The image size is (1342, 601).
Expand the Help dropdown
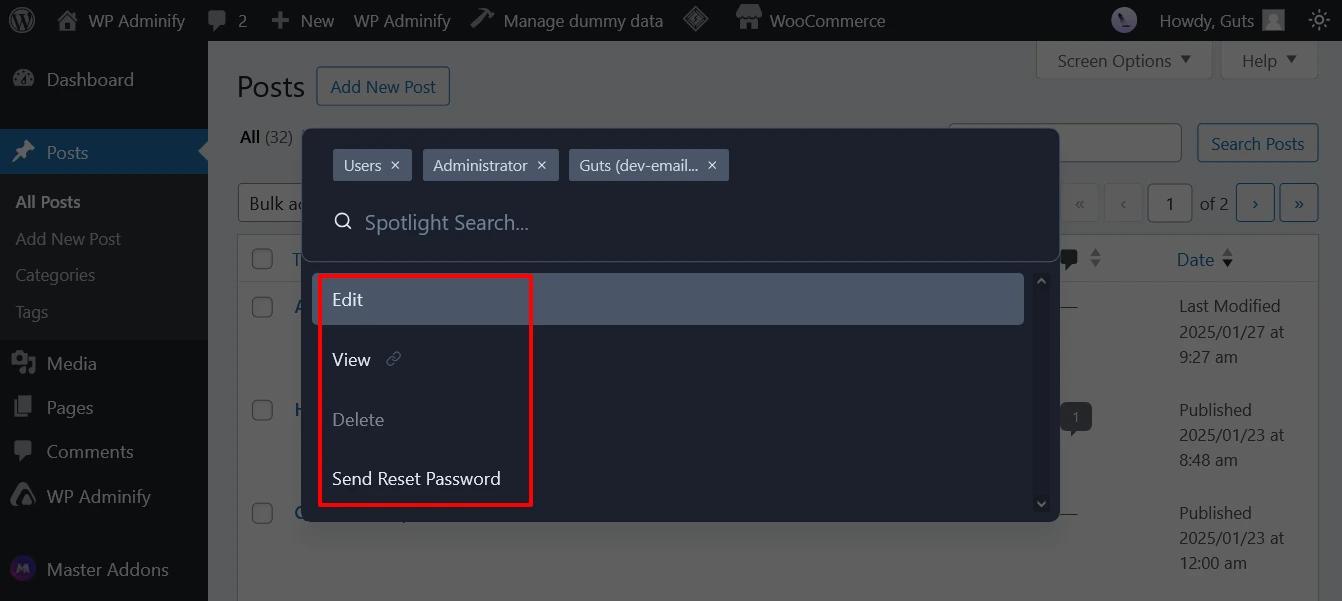tap(1267, 60)
